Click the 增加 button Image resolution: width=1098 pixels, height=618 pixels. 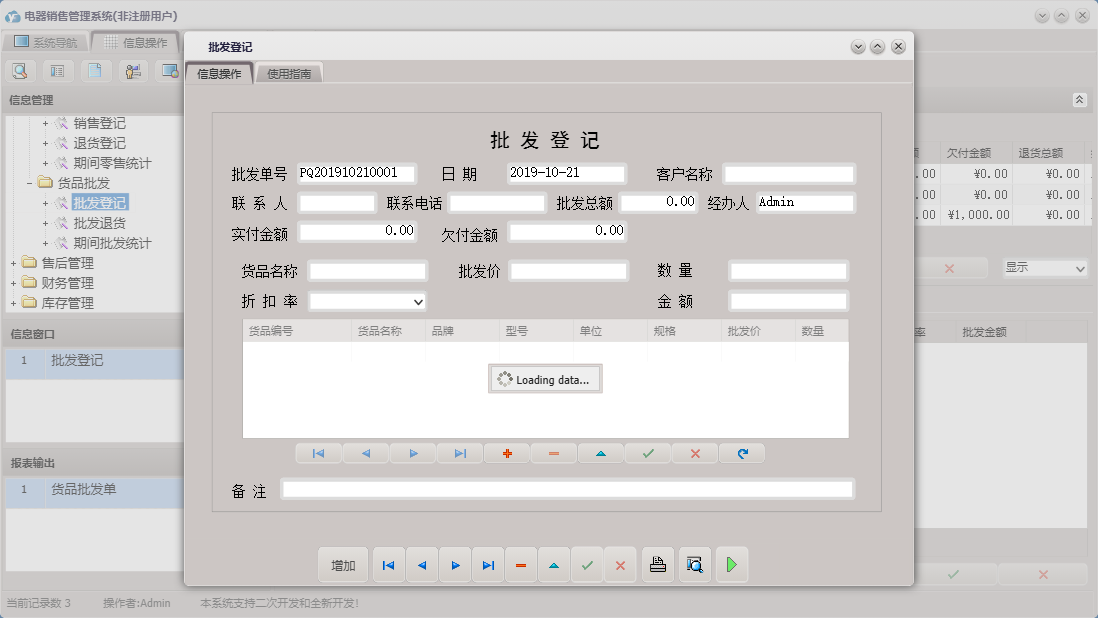pos(343,565)
